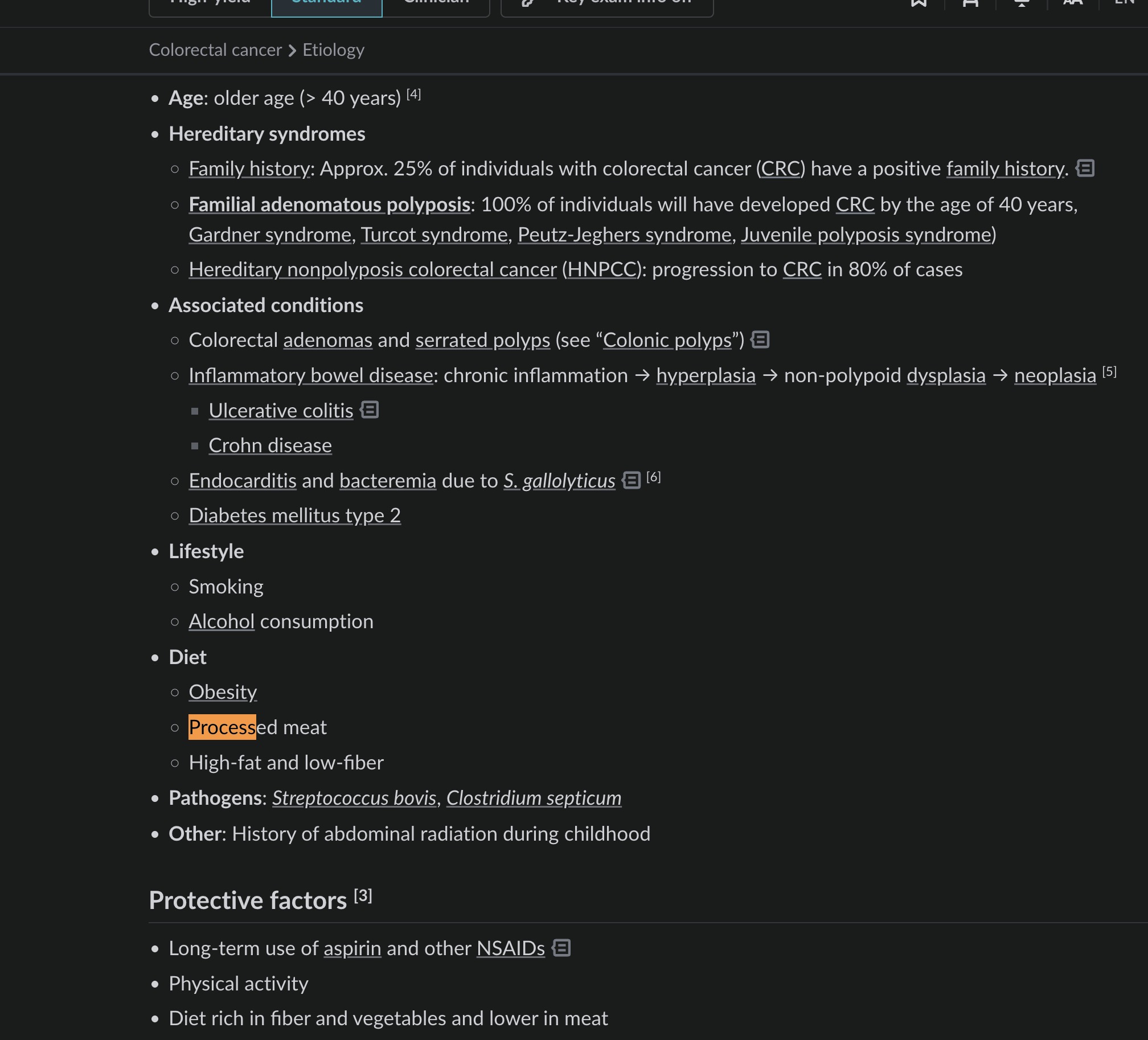Screen dimensions: 1148x1040
Task: Open the note icon next to Ulcerative colitis
Action: click(x=370, y=410)
